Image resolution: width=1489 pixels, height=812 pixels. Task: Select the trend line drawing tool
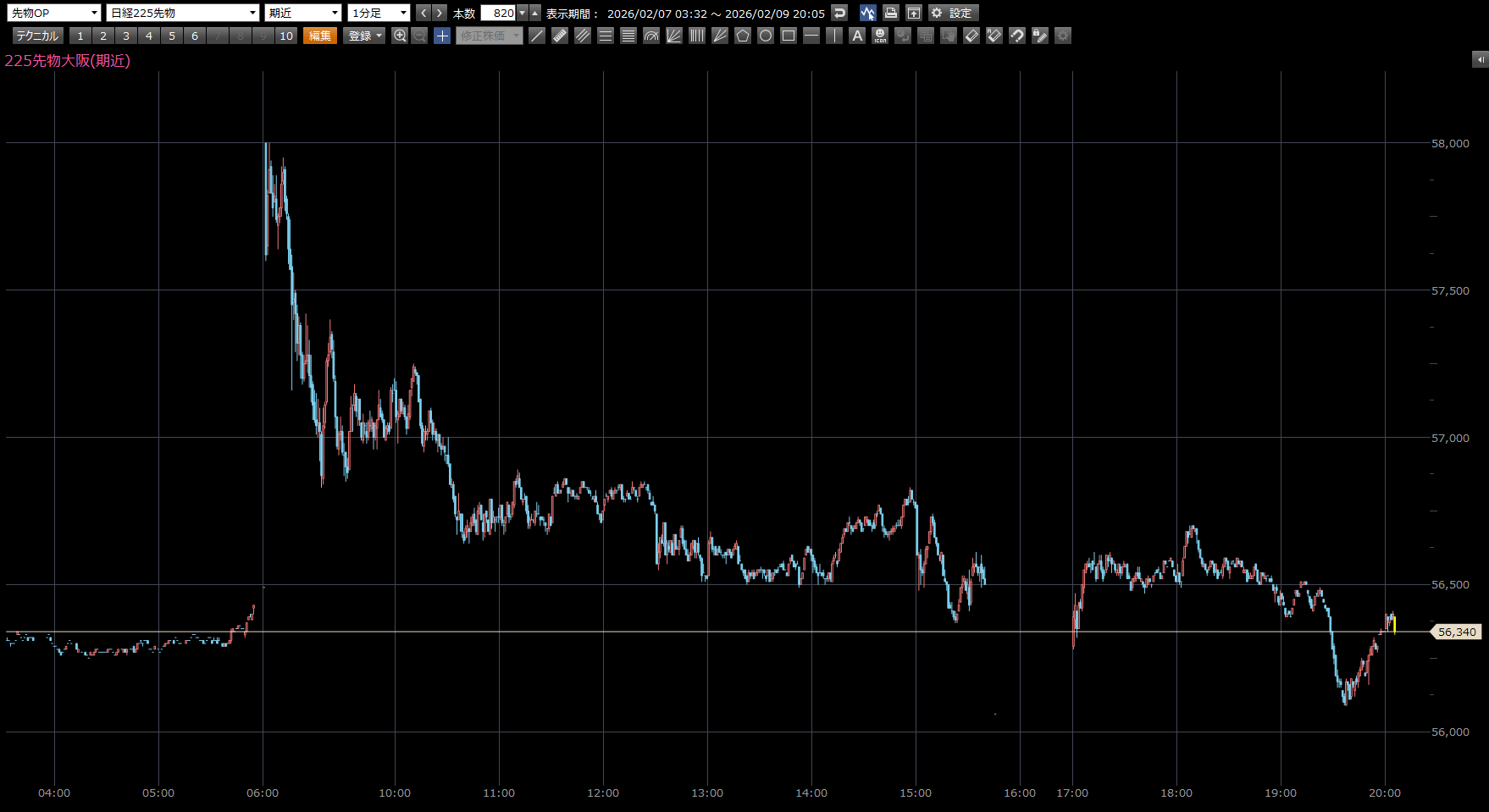537,36
